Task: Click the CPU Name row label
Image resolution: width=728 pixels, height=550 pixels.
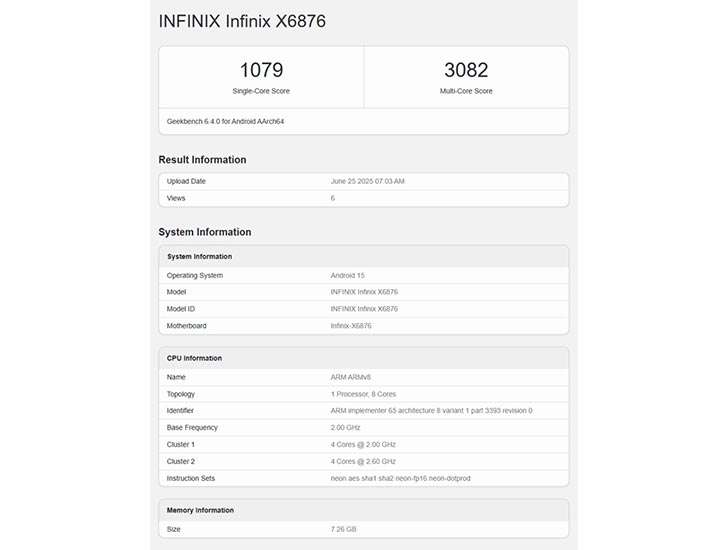Action: [176, 377]
